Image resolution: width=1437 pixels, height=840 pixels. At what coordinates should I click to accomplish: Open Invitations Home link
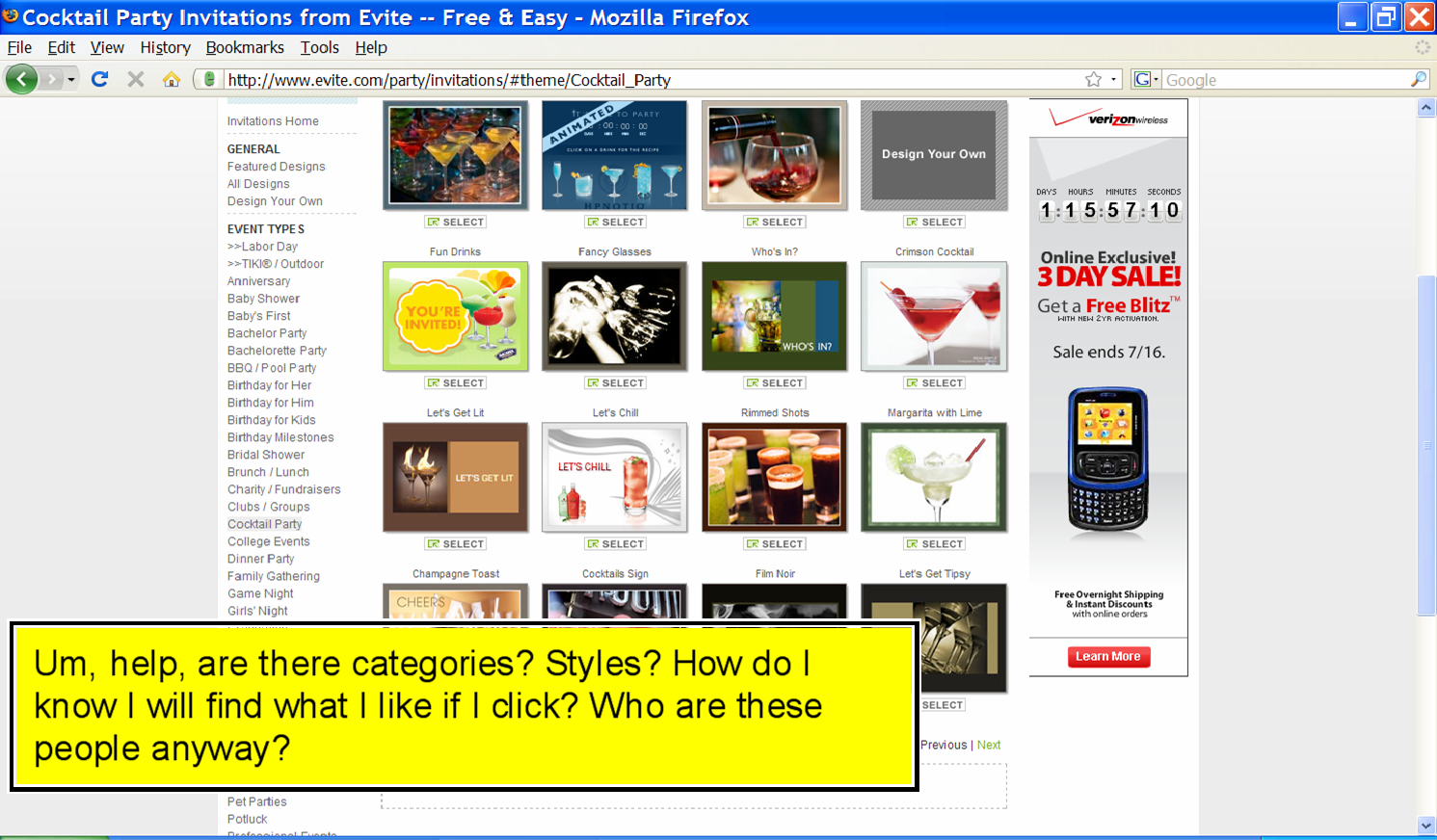point(273,121)
